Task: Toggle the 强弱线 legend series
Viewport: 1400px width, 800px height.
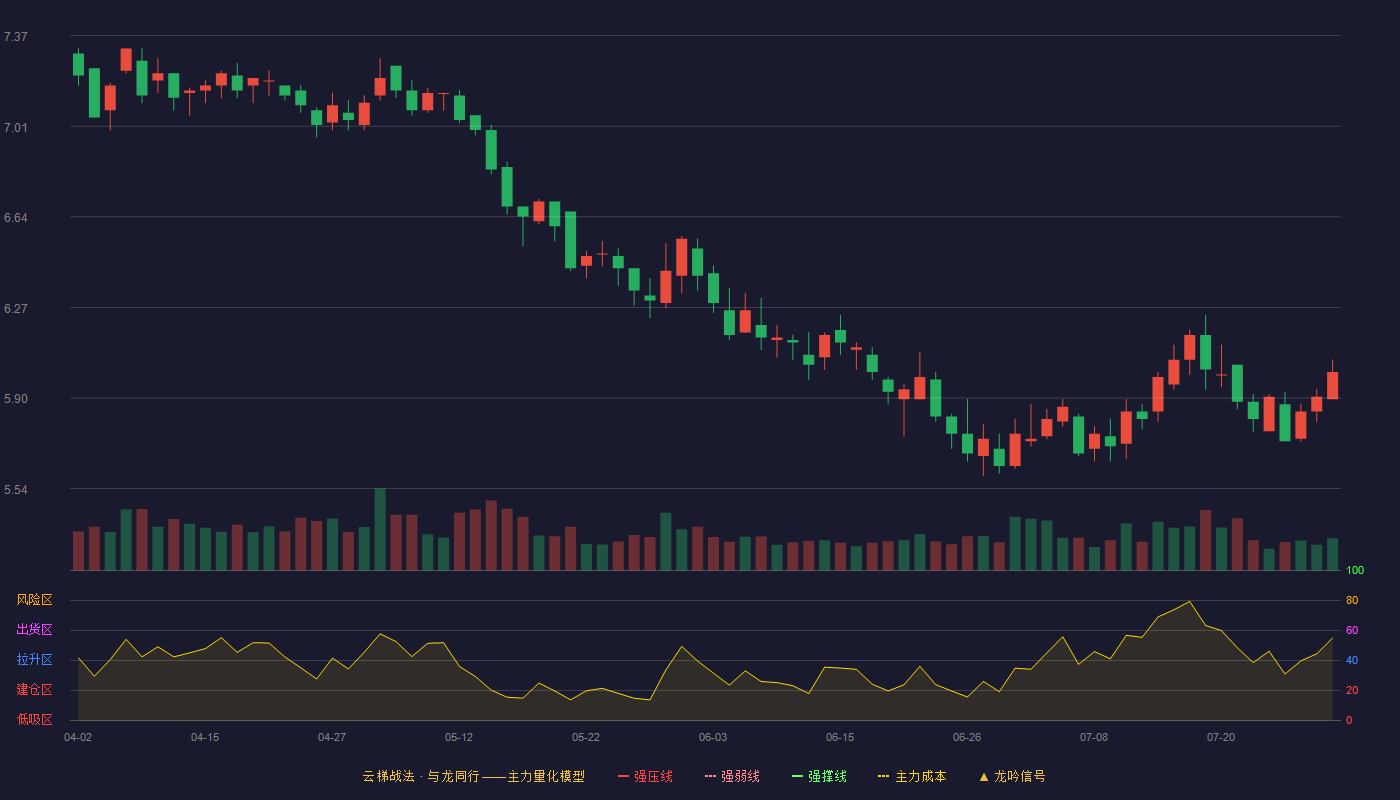Action: tap(732, 776)
